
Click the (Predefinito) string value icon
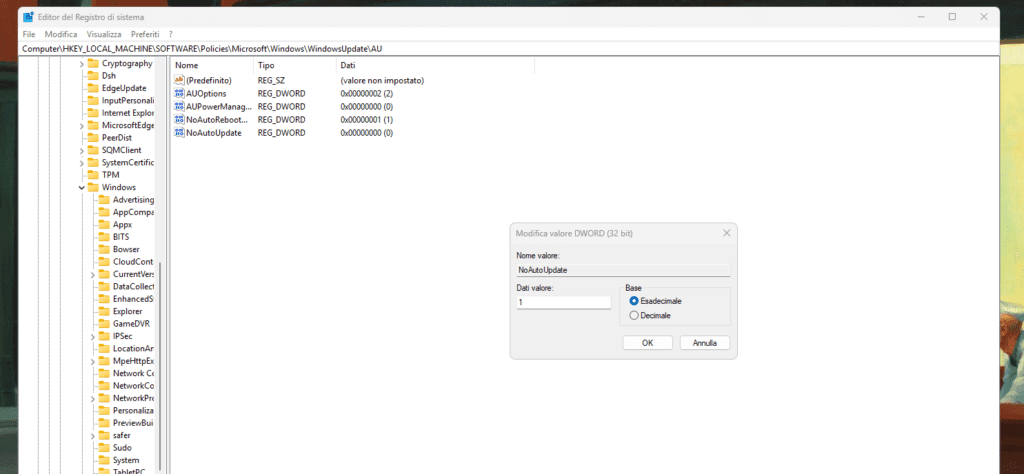[180, 80]
